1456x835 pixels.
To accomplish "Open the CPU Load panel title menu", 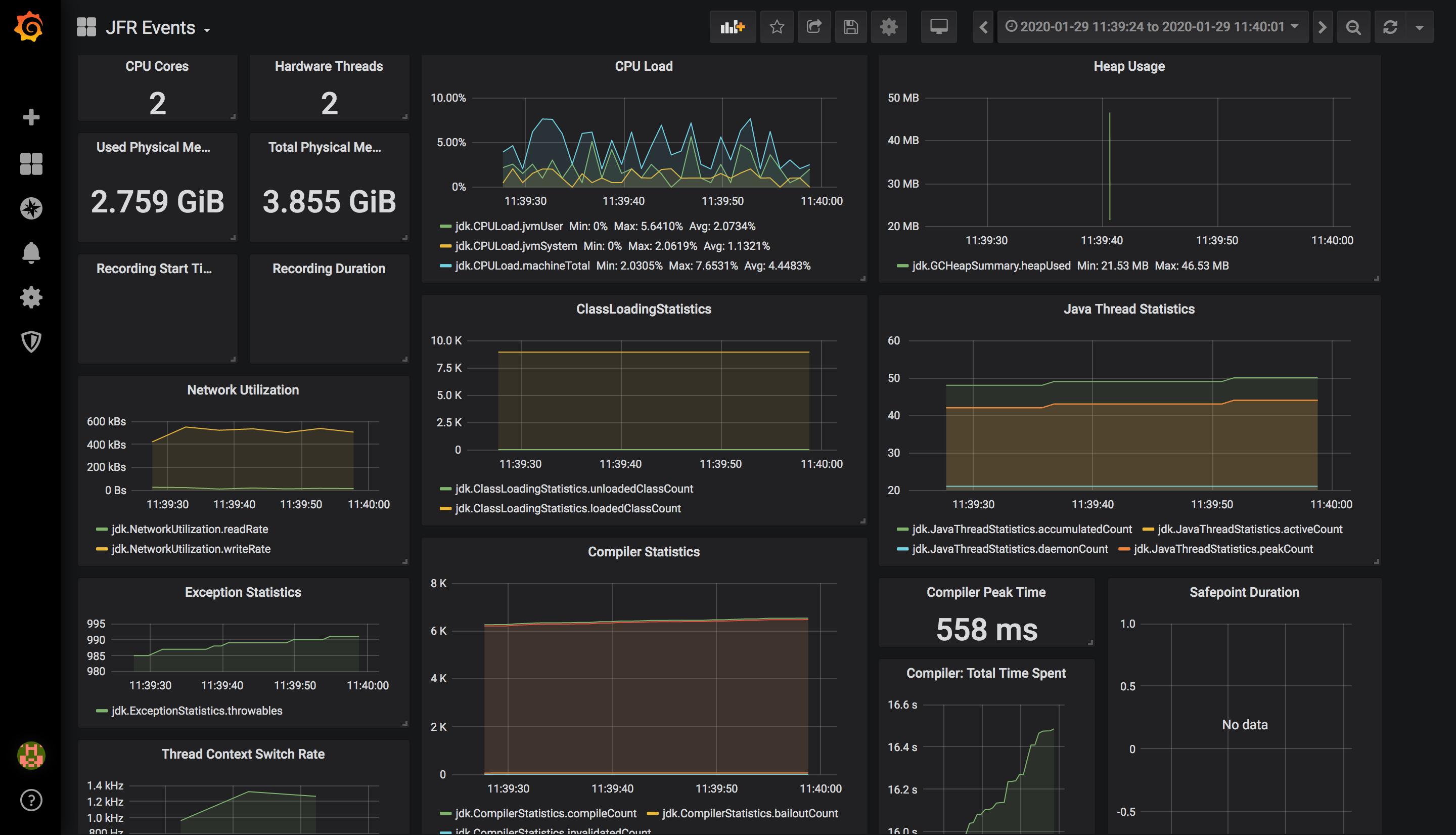I will pos(644,66).
